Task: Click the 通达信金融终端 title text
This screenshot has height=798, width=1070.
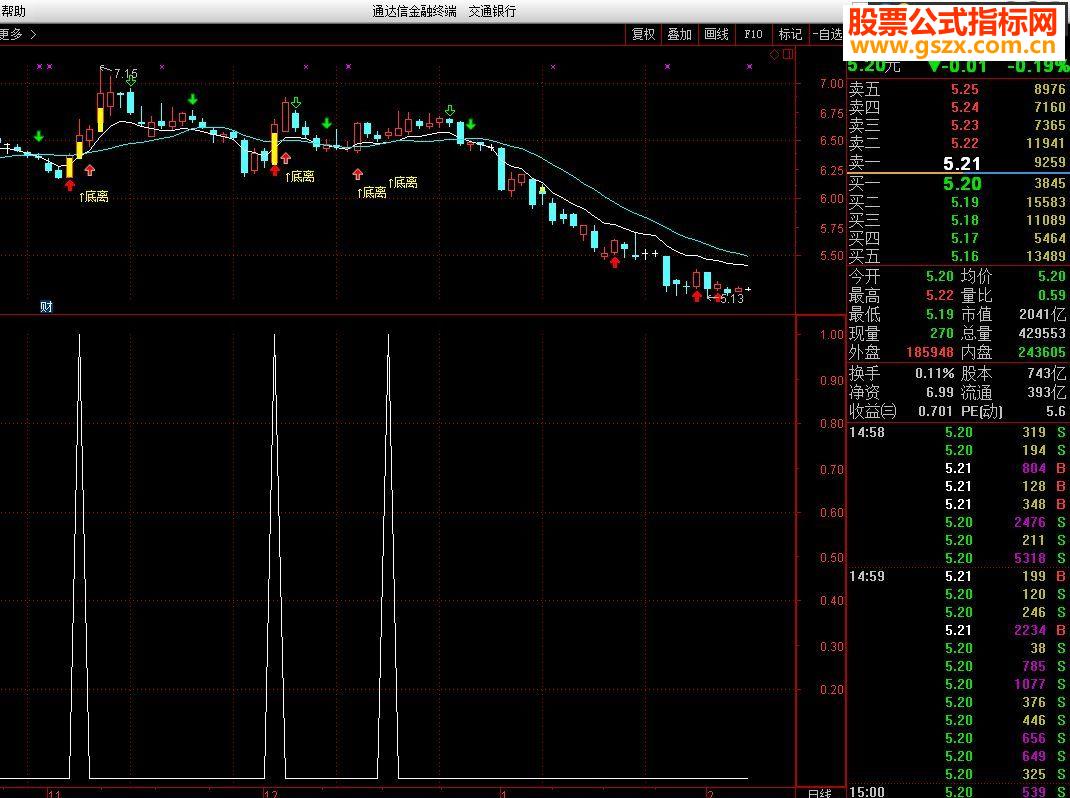Action: (x=414, y=12)
